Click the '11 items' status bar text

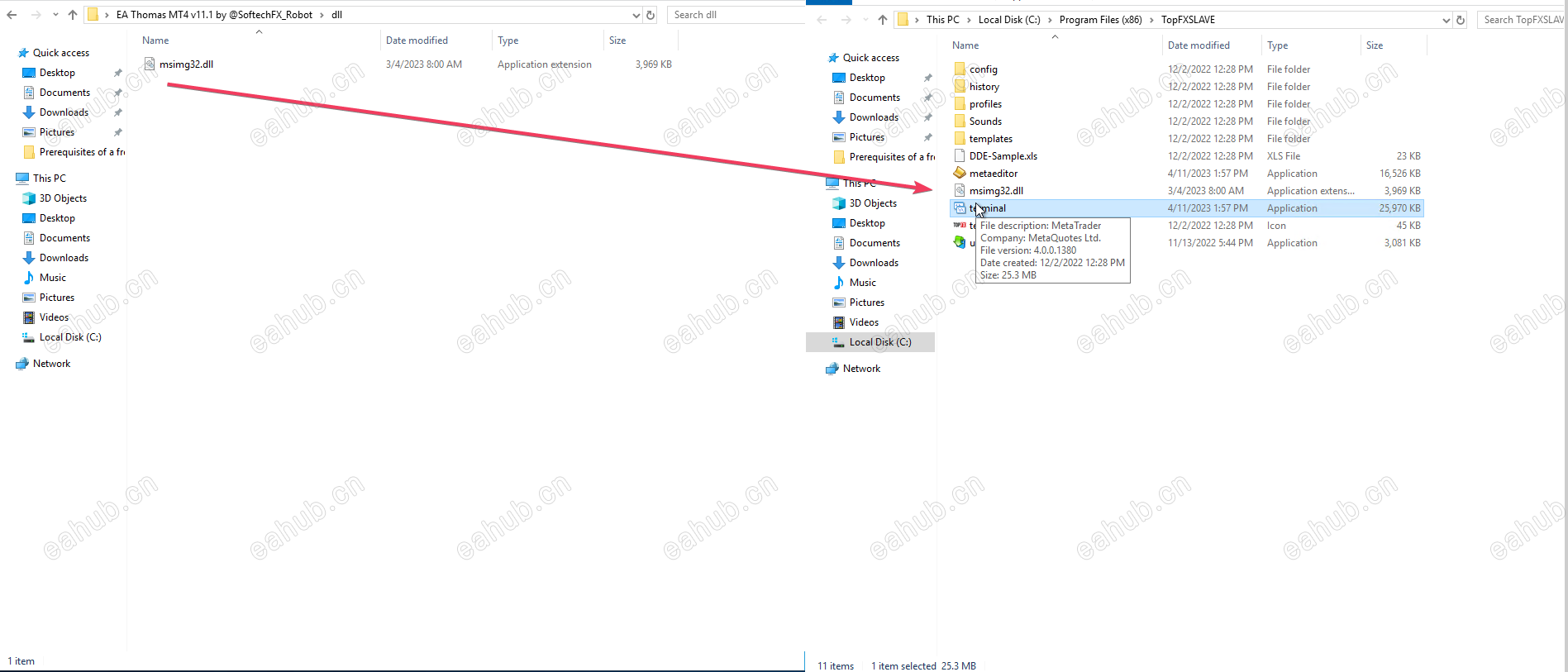(836, 666)
